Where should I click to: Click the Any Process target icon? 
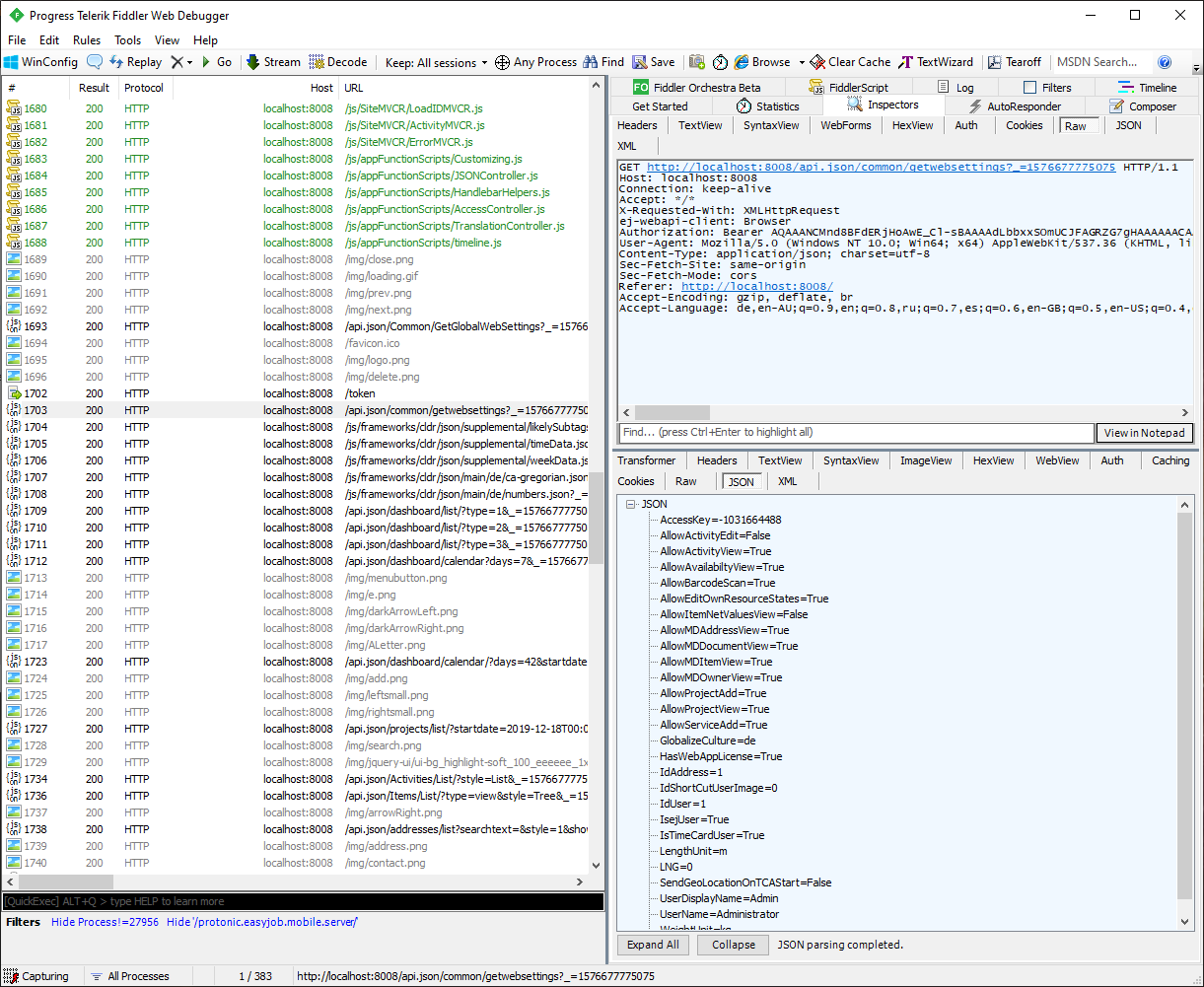tap(502, 62)
